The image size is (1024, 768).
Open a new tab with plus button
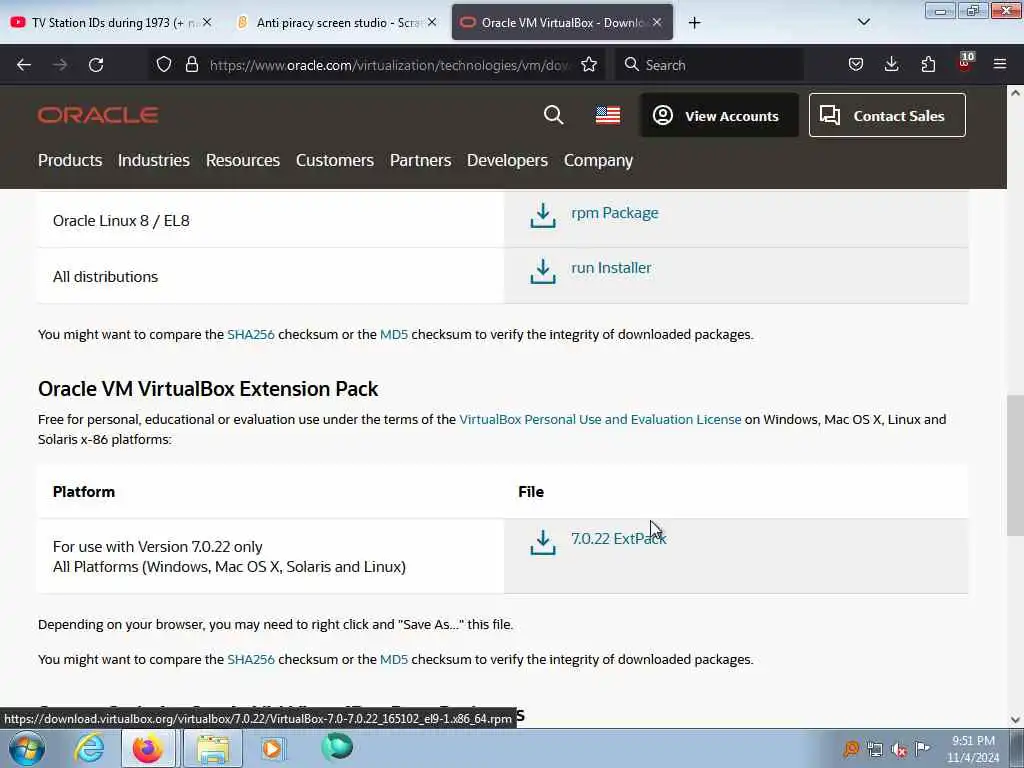(694, 23)
